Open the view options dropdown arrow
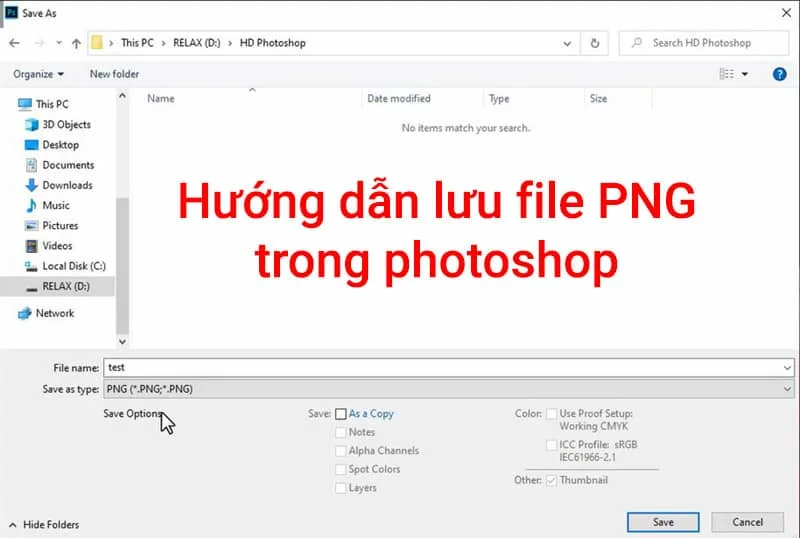The image size is (800, 538). tap(745, 75)
